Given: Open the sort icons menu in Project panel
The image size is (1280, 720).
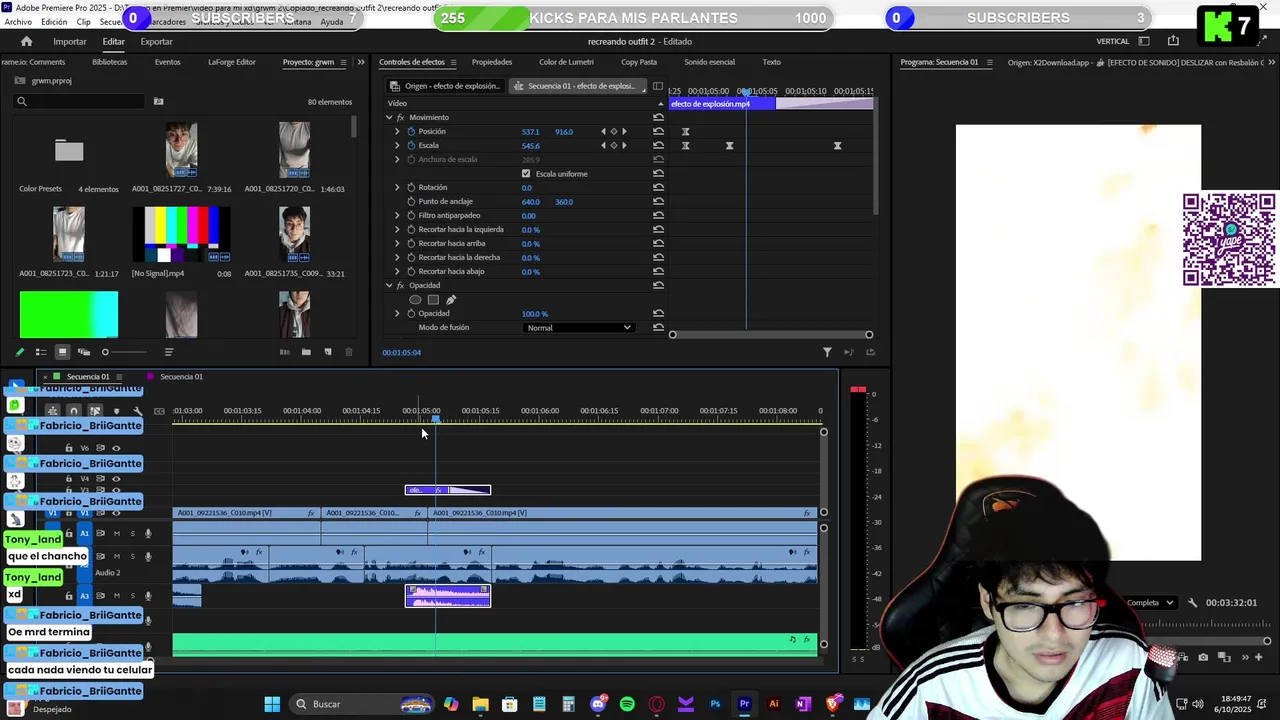Looking at the screenshot, I should 168,352.
